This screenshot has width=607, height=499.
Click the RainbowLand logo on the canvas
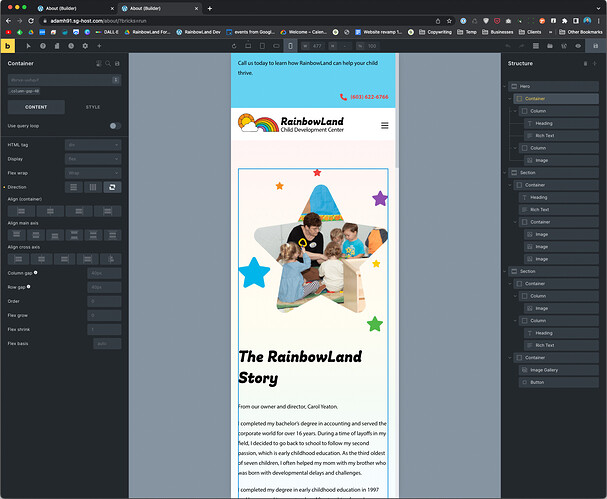[x=291, y=123]
